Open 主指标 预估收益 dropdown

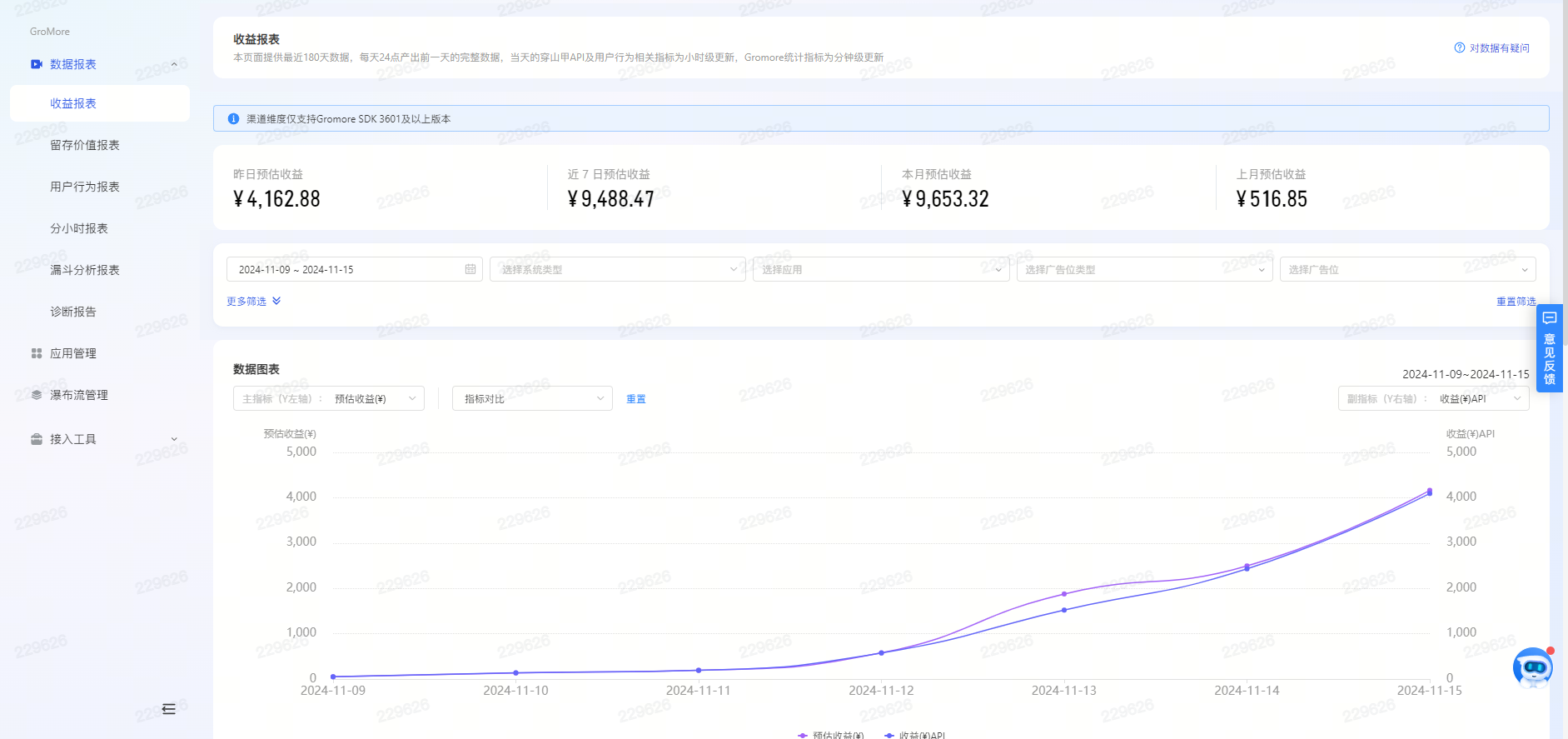point(329,398)
